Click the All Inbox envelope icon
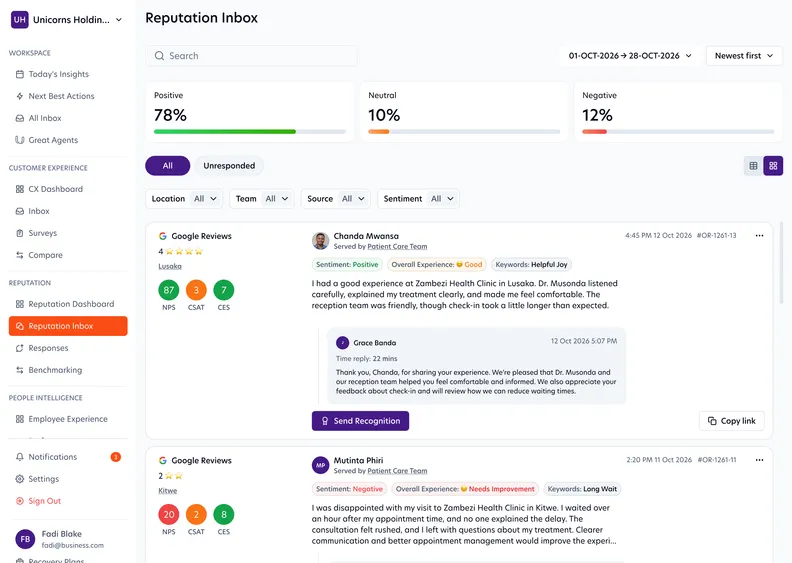The width and height of the screenshot is (792, 563). 20,118
